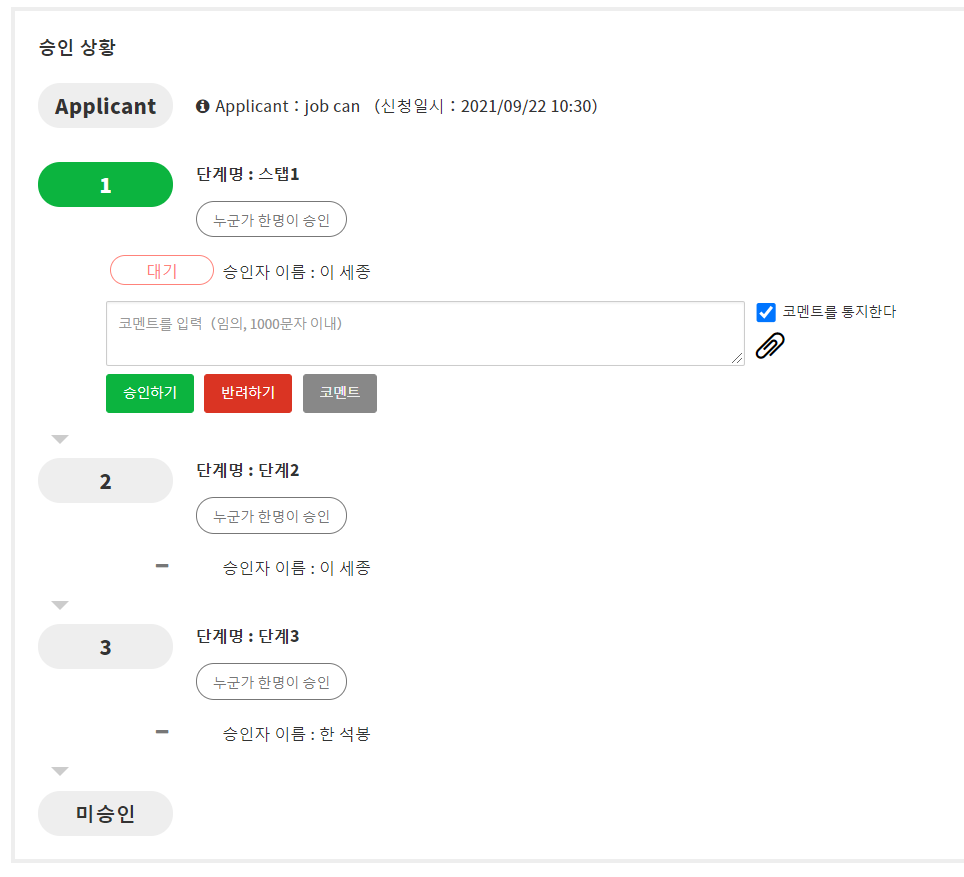Screen dimensions: 964x877
Task: Click the info icon beside Applicant text
Action: pyautogui.click(x=203, y=106)
